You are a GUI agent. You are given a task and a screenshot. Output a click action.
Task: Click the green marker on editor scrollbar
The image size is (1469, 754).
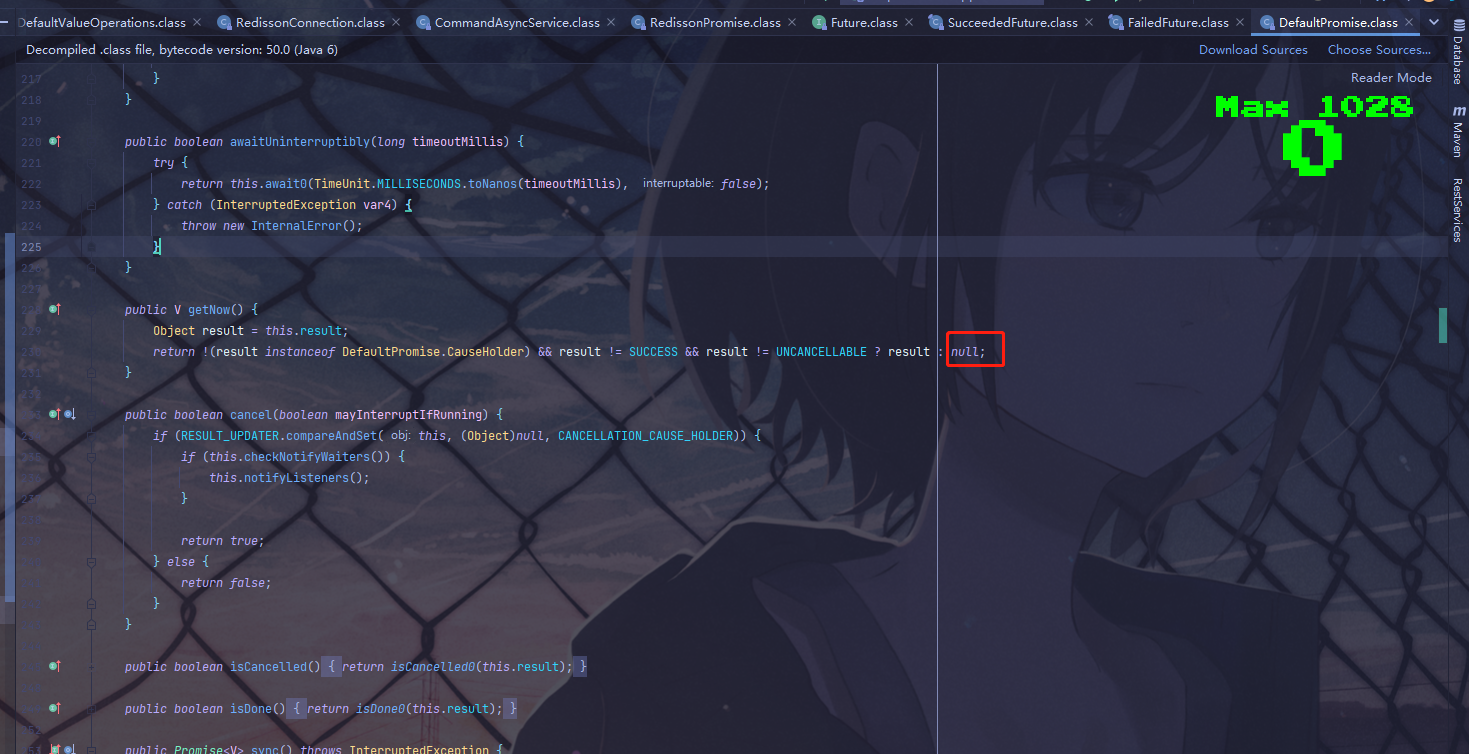(x=1441, y=325)
